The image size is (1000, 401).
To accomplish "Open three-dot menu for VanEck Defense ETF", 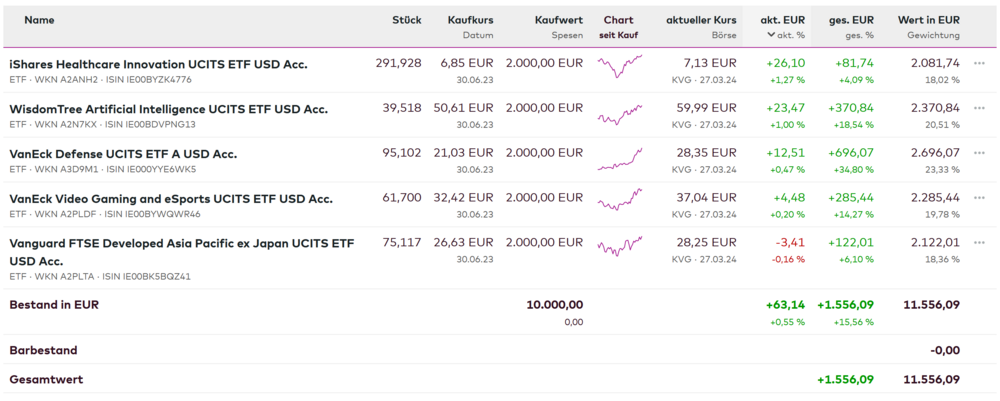I will click(x=979, y=153).
